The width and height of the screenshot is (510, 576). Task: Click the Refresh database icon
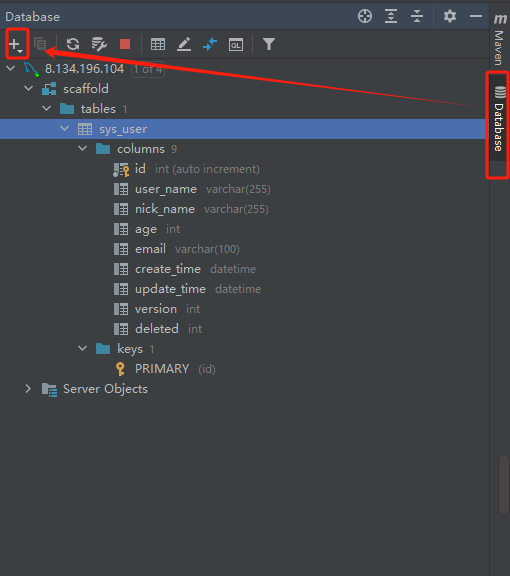pos(73,44)
